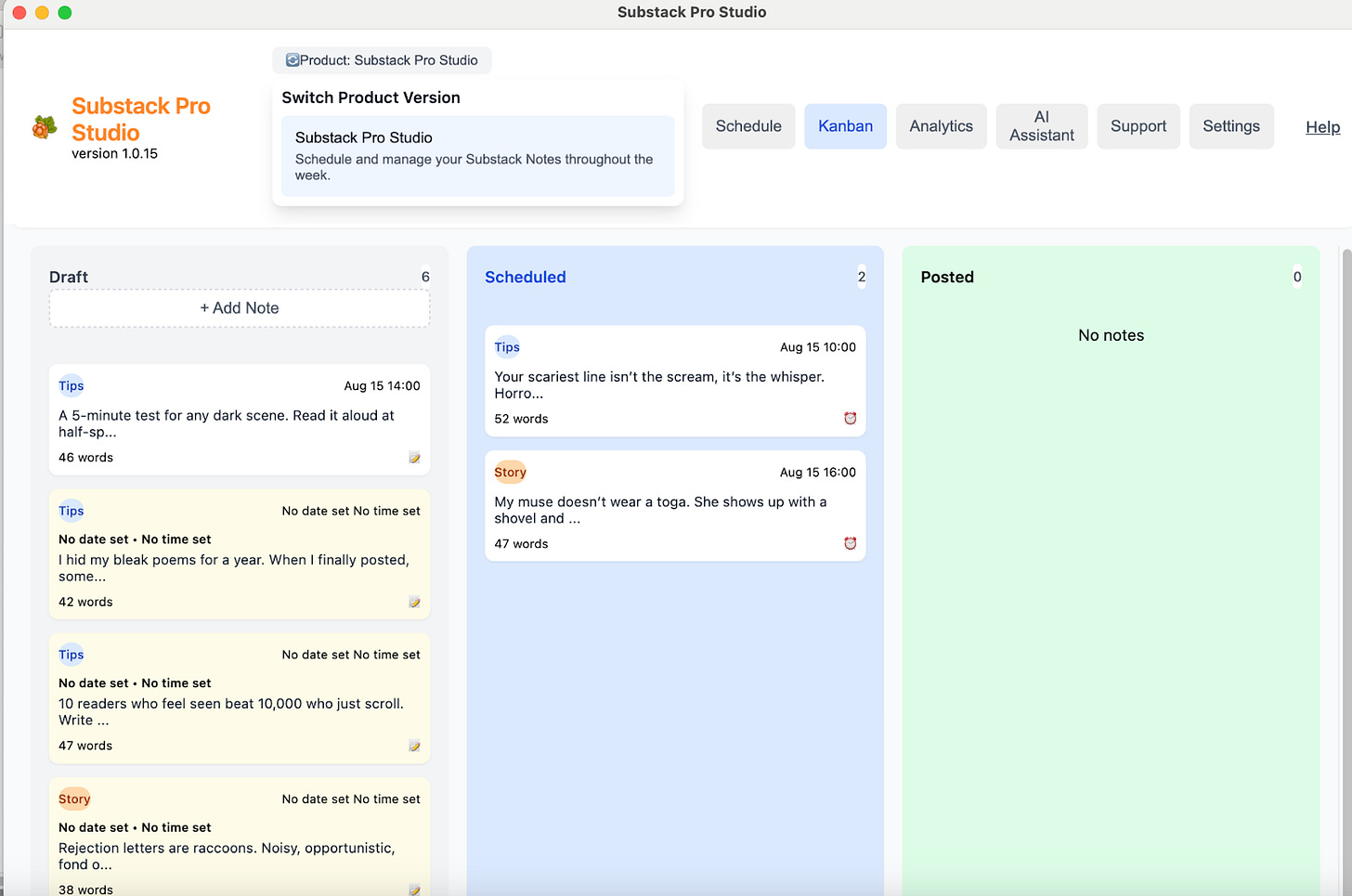Open the Analytics tab
The width and height of the screenshot is (1352, 896).
coord(941,126)
